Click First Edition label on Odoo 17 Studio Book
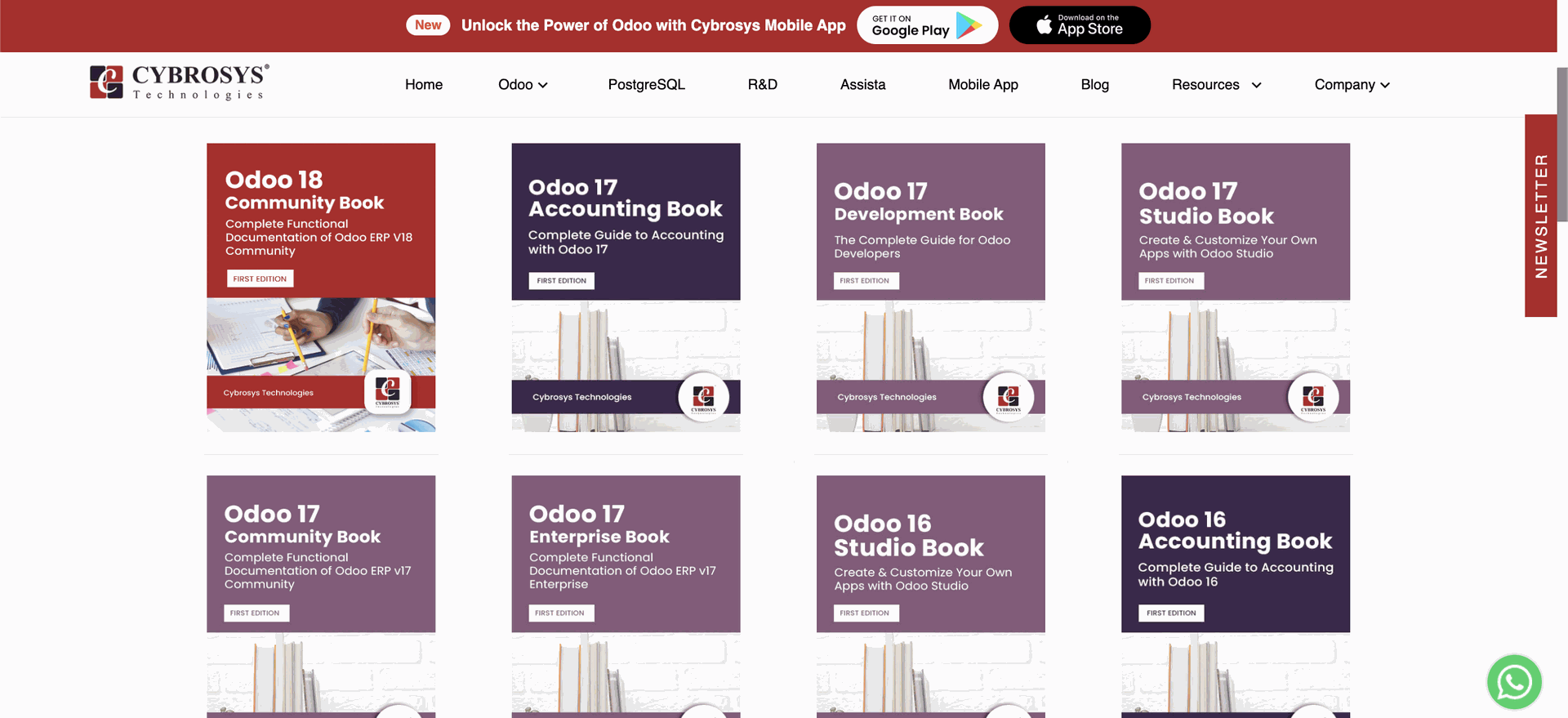Image resolution: width=1568 pixels, height=718 pixels. pos(1171,281)
